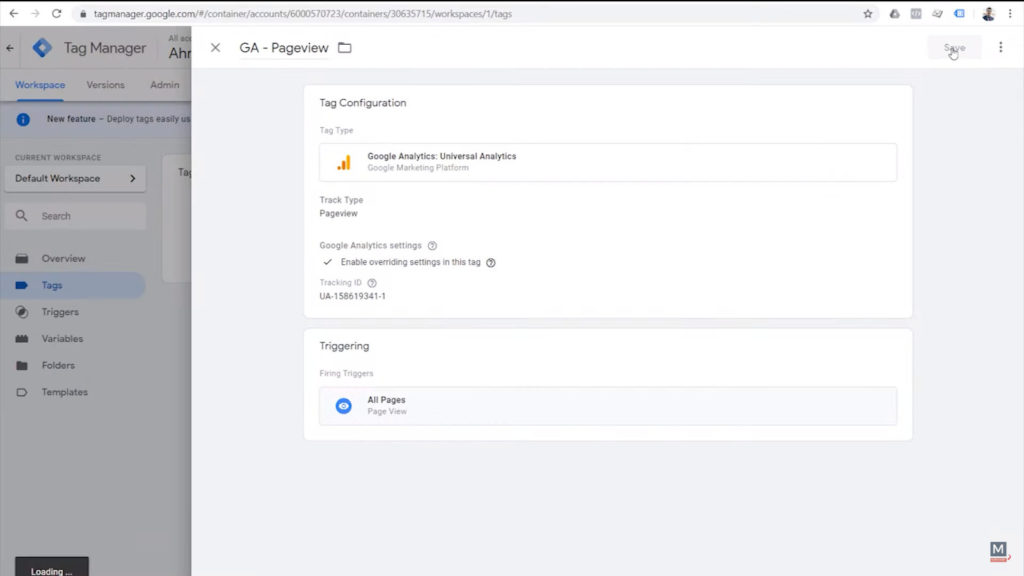This screenshot has width=1024, height=576.
Task: Switch to the Versions tab
Action: (x=105, y=85)
